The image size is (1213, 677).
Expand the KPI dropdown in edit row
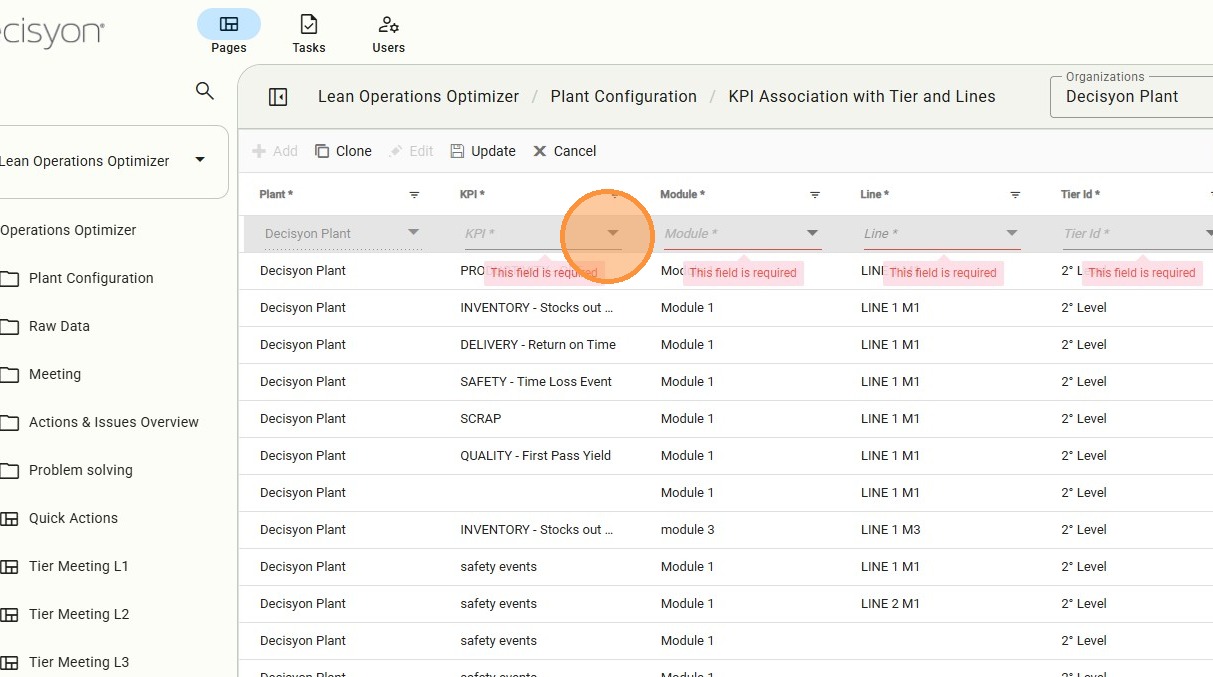(x=612, y=233)
